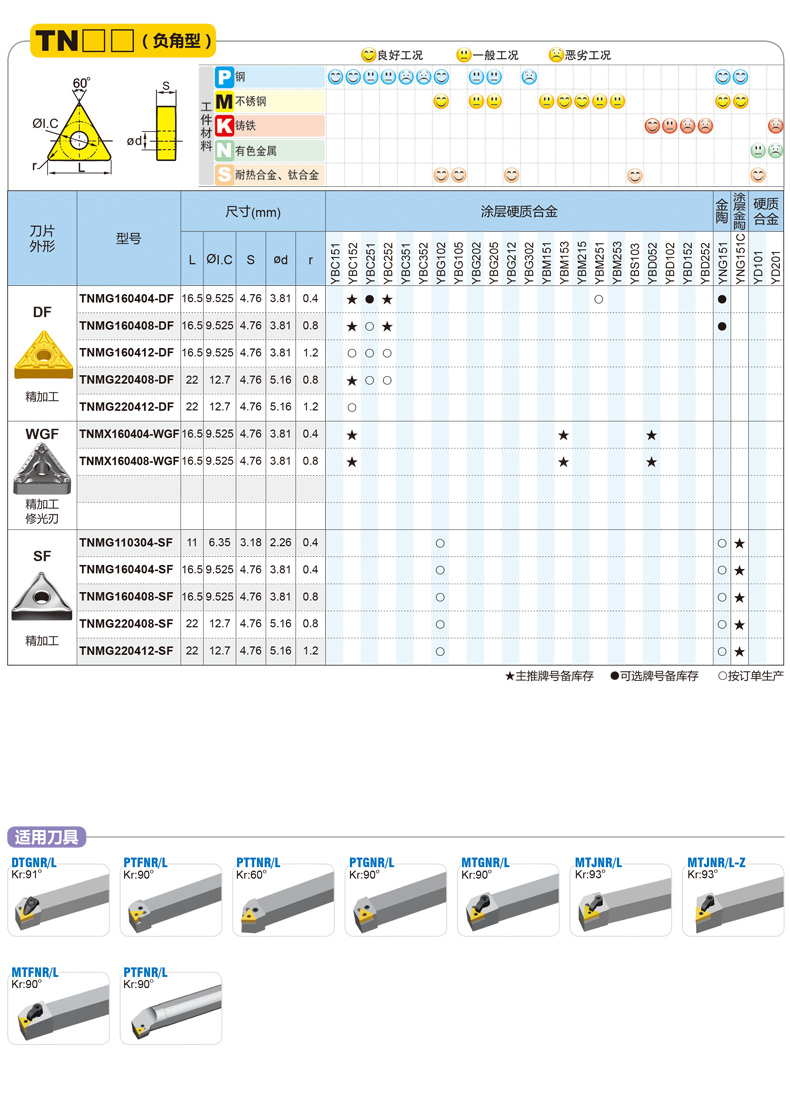The height and width of the screenshot is (1099, 790).
Task: Click the 60° triangular insert dimension diagram
Action: coord(74,126)
